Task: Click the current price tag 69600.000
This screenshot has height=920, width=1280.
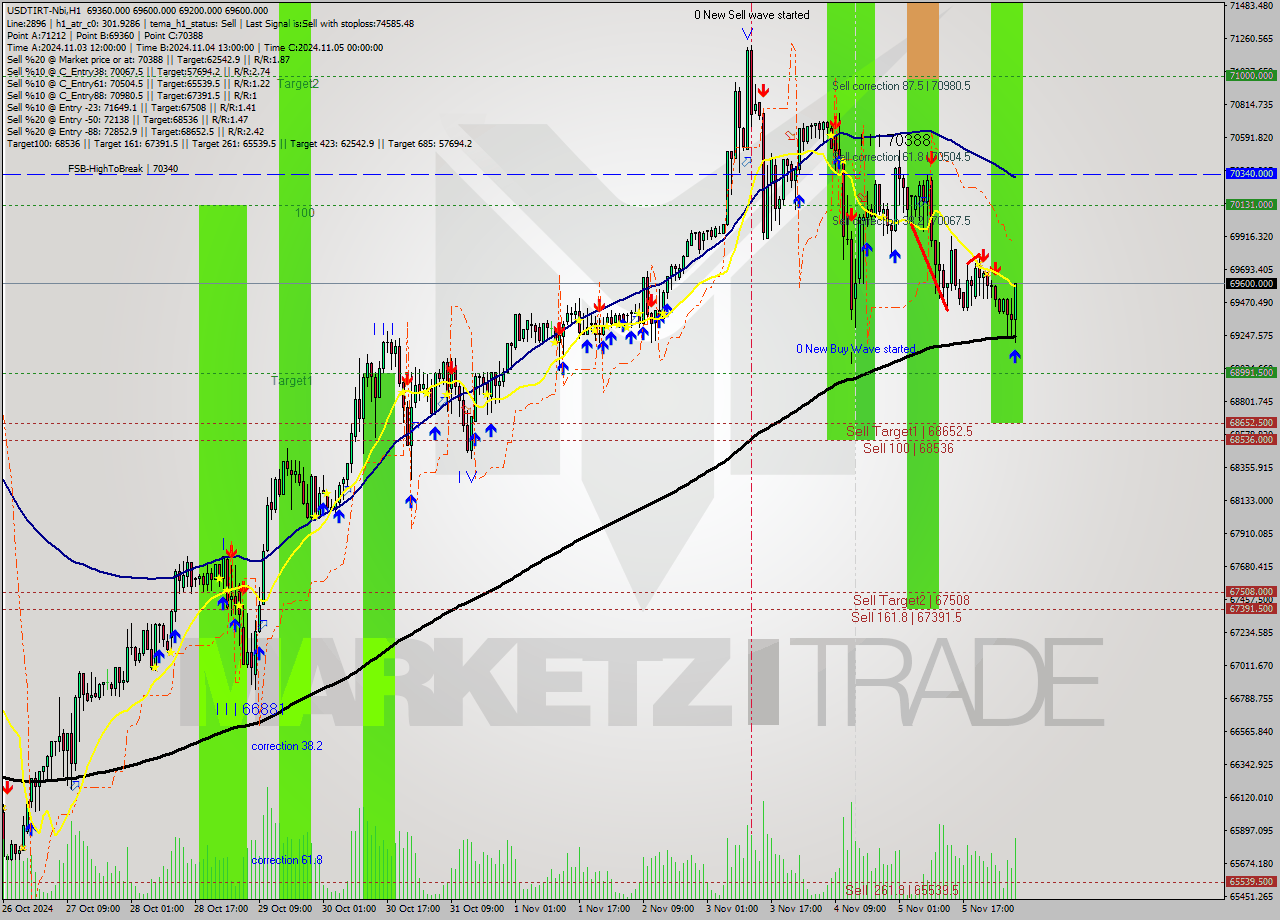Action: [x=1250, y=283]
